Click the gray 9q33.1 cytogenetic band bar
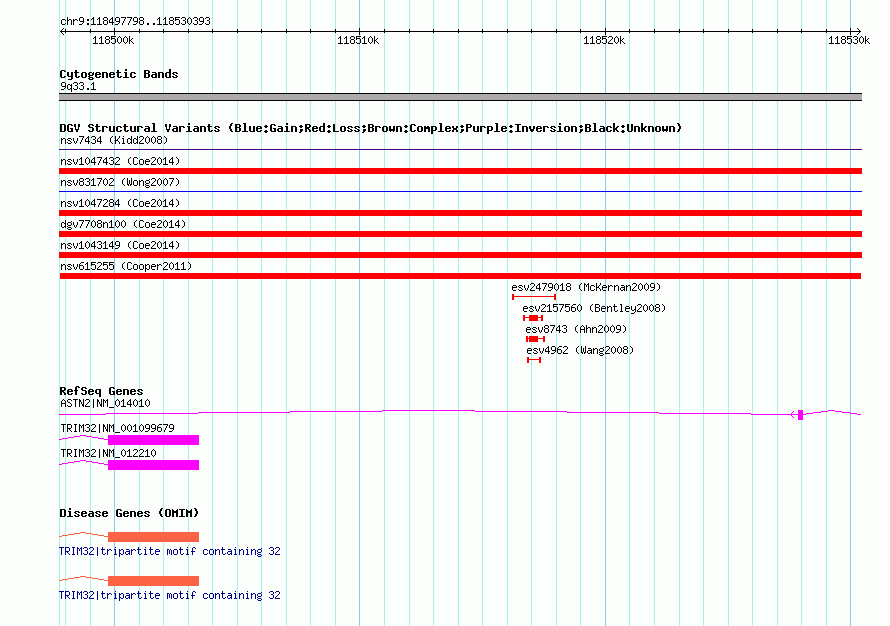Image resolution: width=890 pixels, height=626 pixels. click(460, 97)
